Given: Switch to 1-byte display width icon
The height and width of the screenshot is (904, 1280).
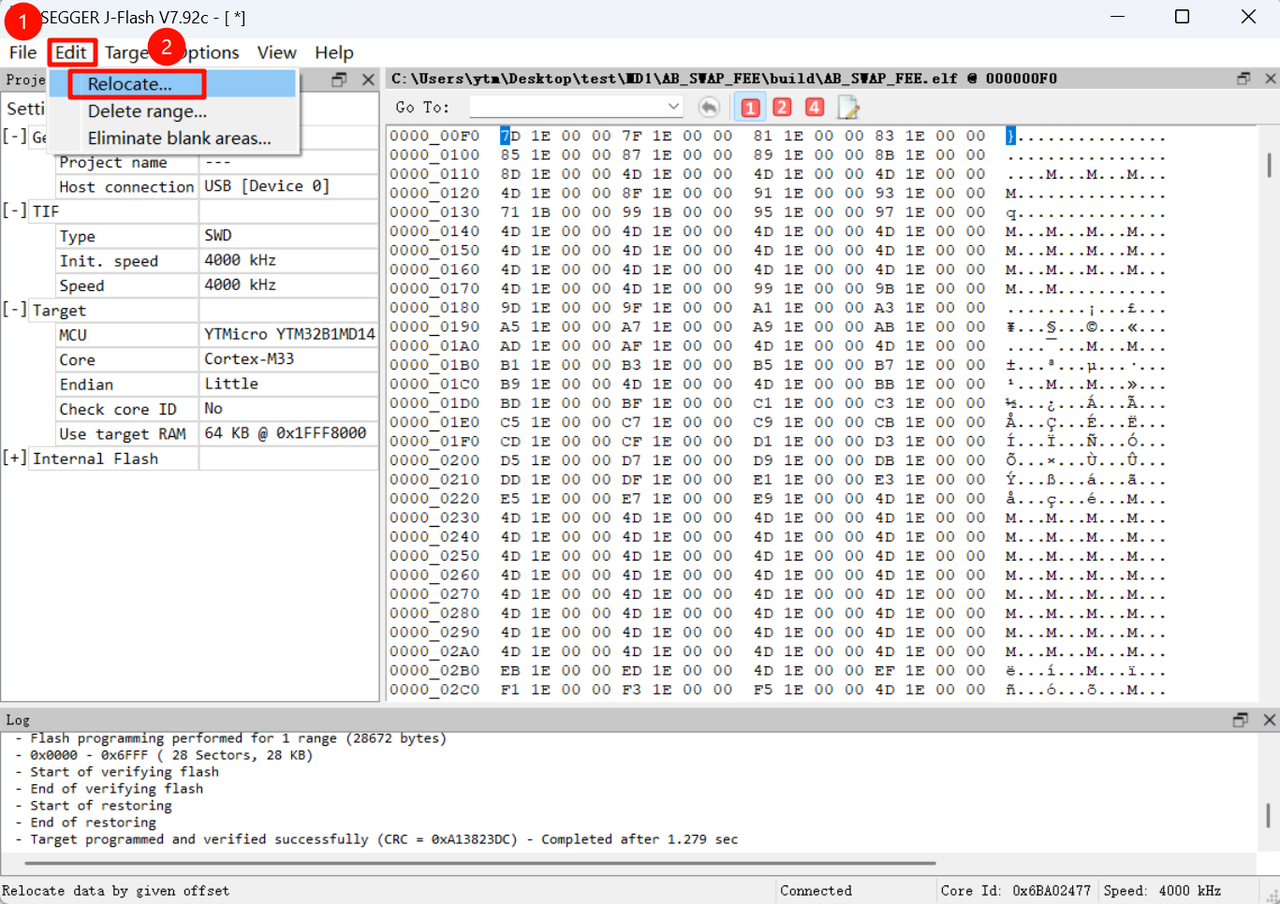Looking at the screenshot, I should click(x=750, y=107).
